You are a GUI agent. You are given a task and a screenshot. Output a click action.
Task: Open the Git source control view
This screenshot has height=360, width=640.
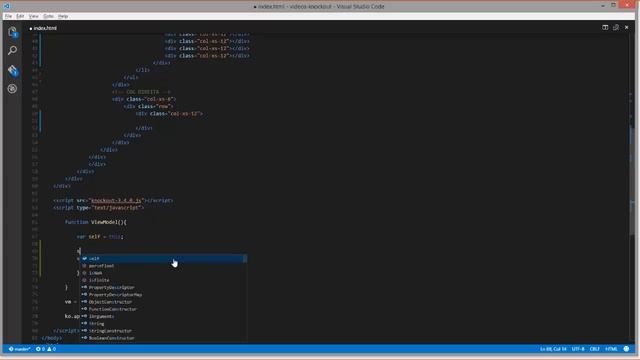[12, 70]
